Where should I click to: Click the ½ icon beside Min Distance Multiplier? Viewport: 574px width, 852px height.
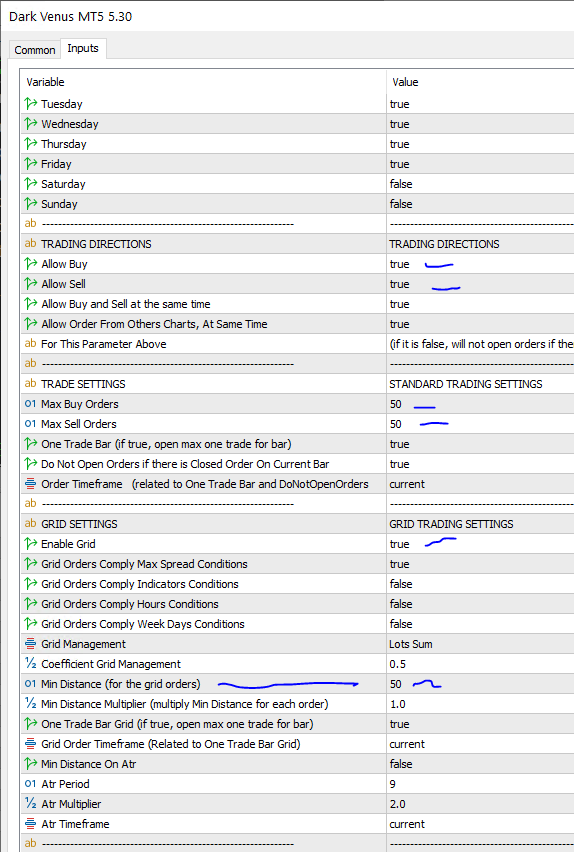pos(30,704)
